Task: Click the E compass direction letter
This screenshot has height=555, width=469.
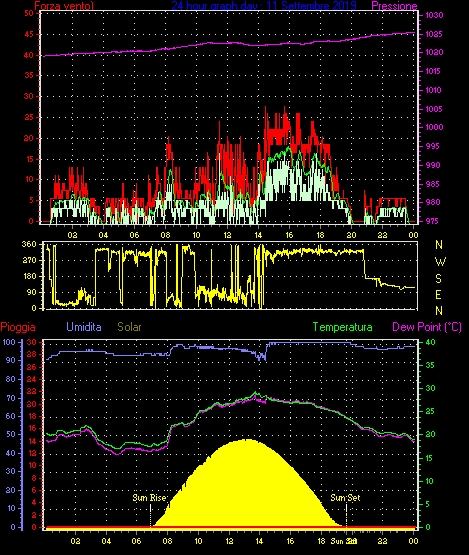Action: click(438, 294)
